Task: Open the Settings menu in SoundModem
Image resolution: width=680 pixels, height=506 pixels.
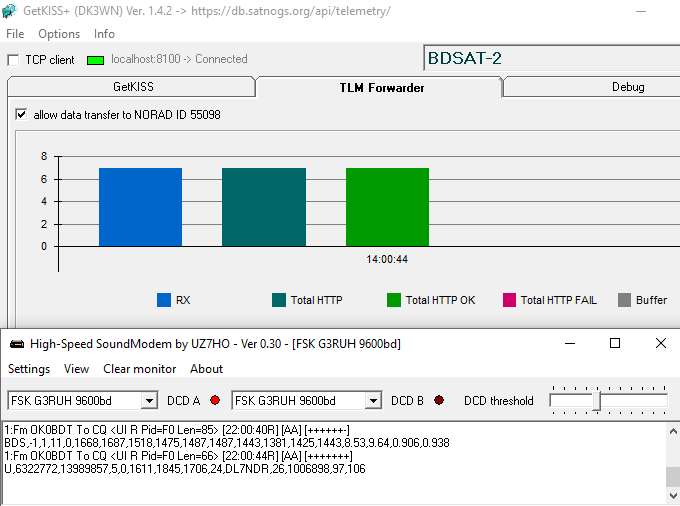Action: tap(29, 369)
